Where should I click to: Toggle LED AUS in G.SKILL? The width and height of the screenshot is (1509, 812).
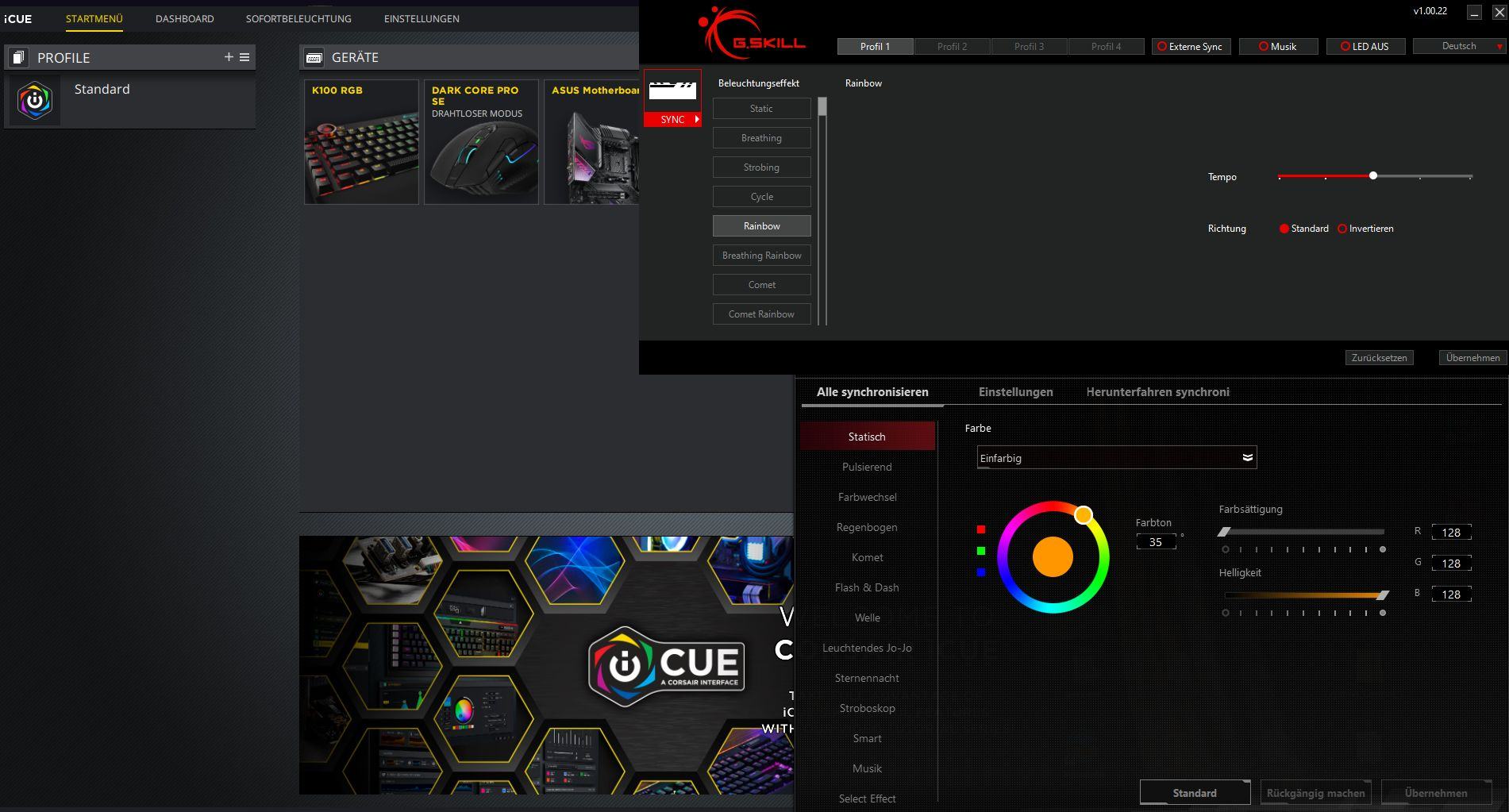[x=1365, y=47]
